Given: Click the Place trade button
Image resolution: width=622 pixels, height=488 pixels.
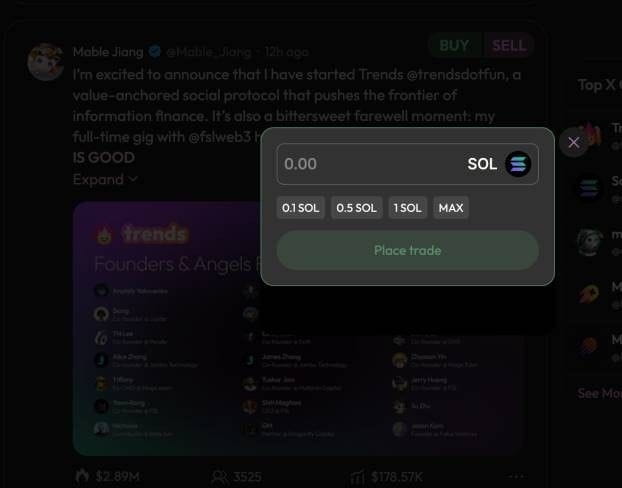Looking at the screenshot, I should [407, 250].
